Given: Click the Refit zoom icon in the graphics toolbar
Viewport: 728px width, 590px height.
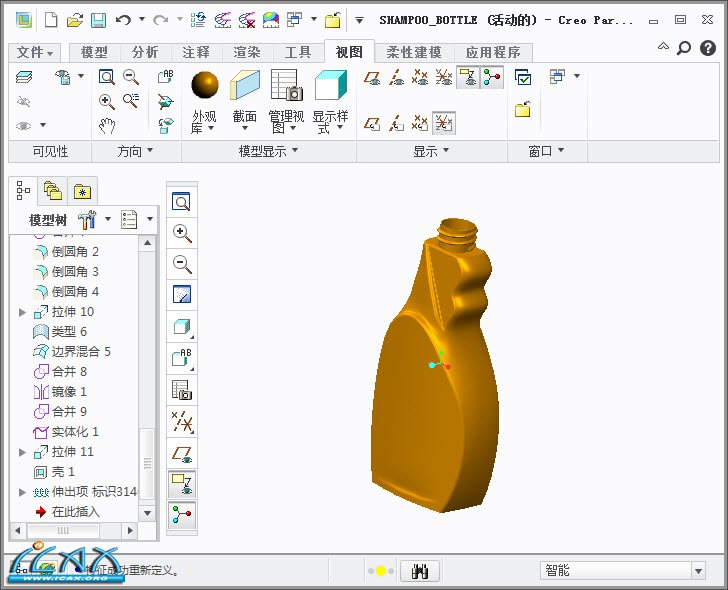Looking at the screenshot, I should click(182, 202).
